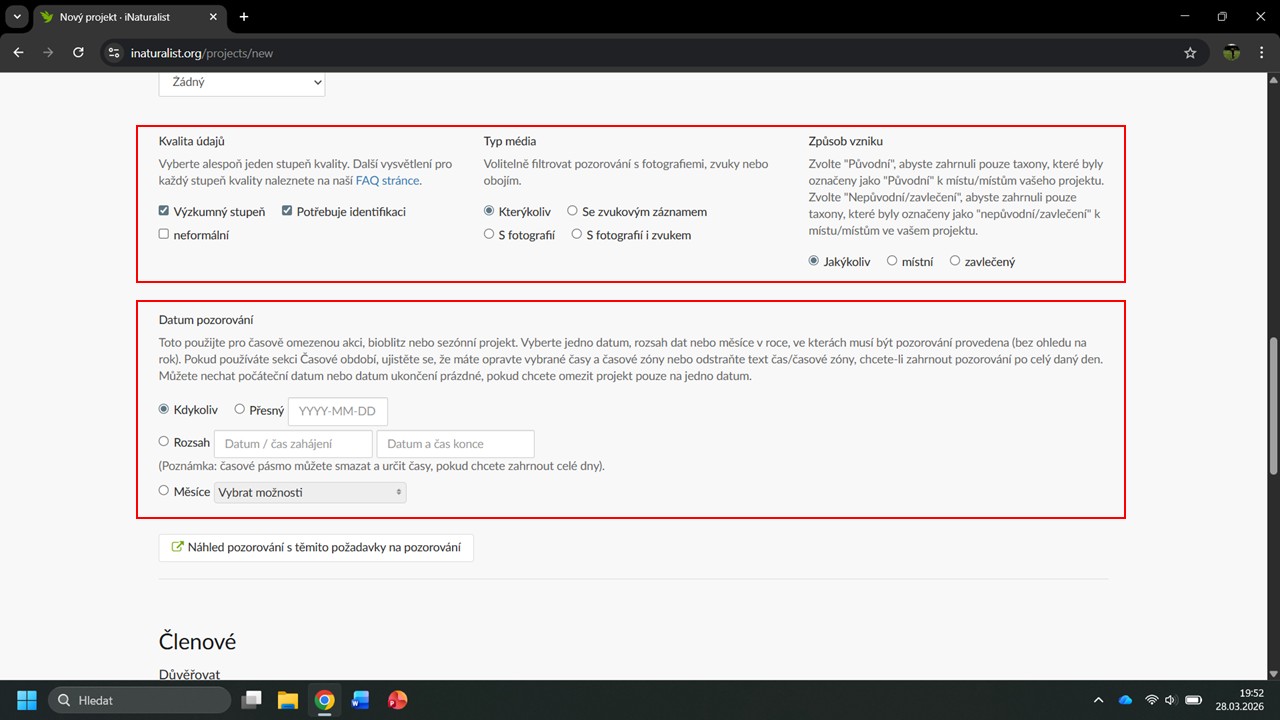The image size is (1280, 720).
Task: Uncheck the Výzkumný stupeň checkbox
Action: pos(164,212)
